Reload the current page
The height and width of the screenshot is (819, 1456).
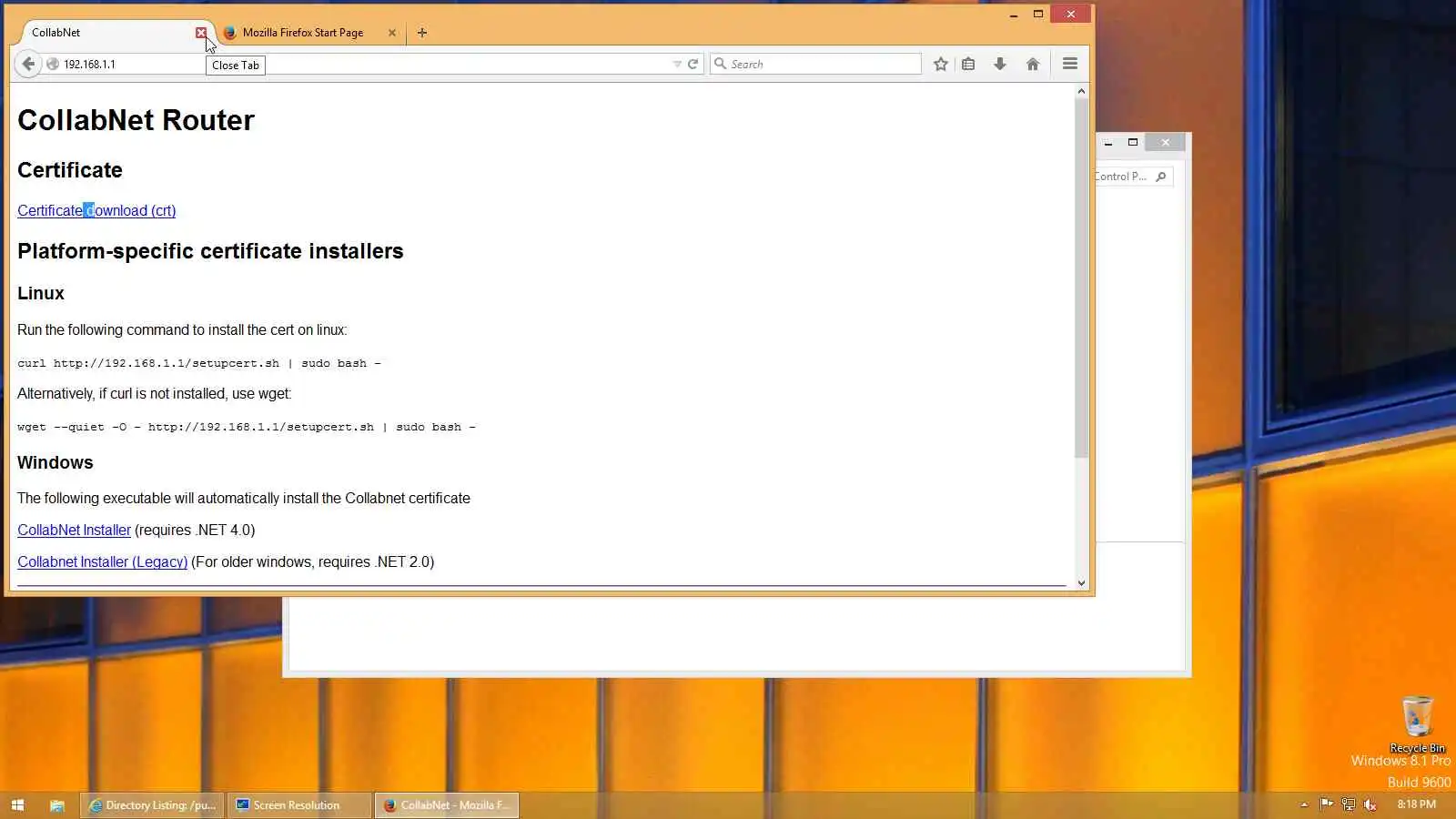693,64
